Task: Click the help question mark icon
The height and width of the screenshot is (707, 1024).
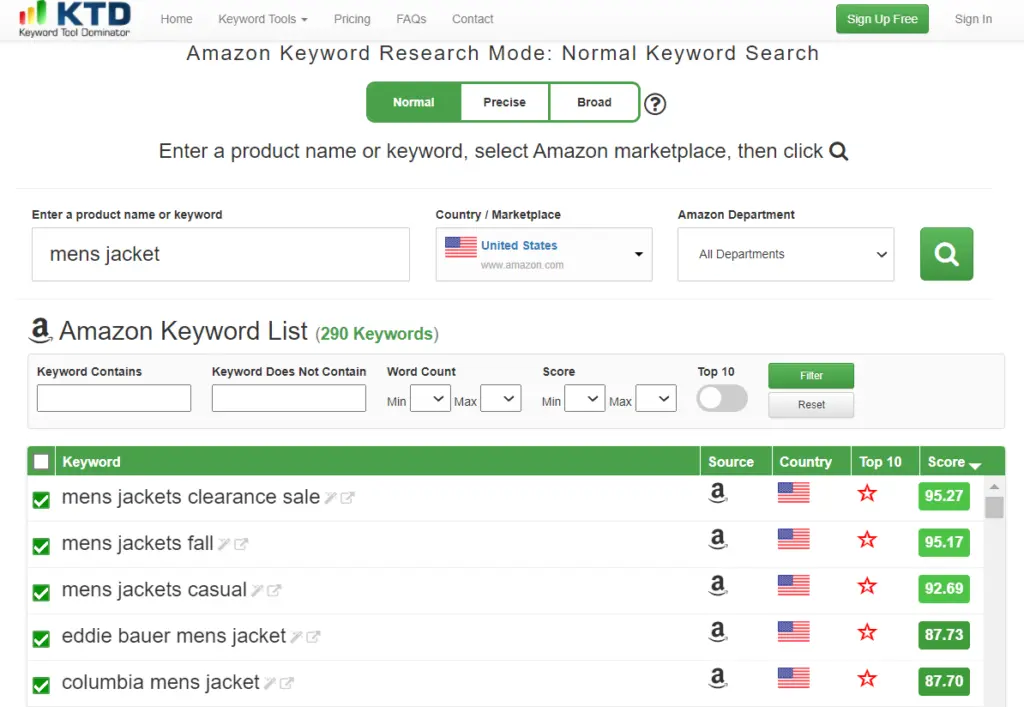Action: coord(654,104)
